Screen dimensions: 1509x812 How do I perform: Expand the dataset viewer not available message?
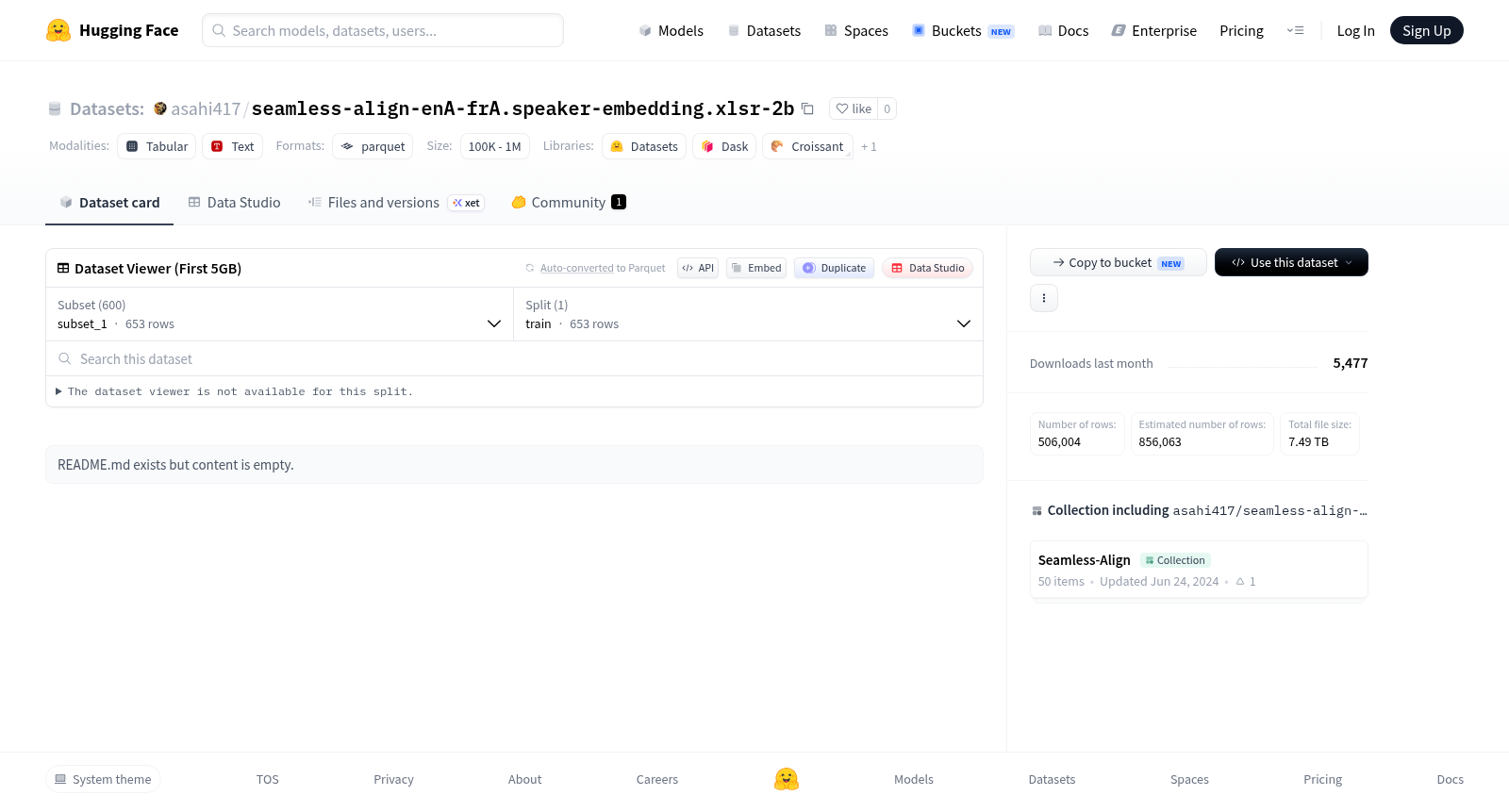point(234,391)
